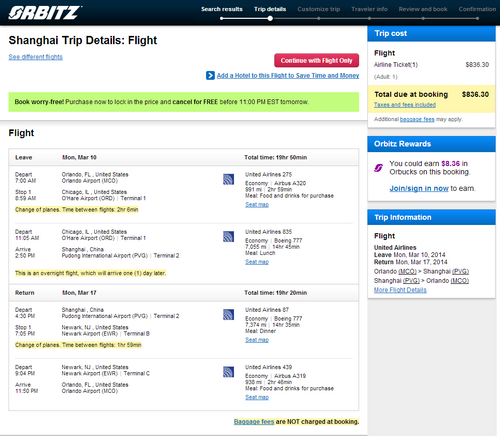This screenshot has width=500, height=436.
Task: Click United Airlines logo for flight 835
Action: [228, 237]
